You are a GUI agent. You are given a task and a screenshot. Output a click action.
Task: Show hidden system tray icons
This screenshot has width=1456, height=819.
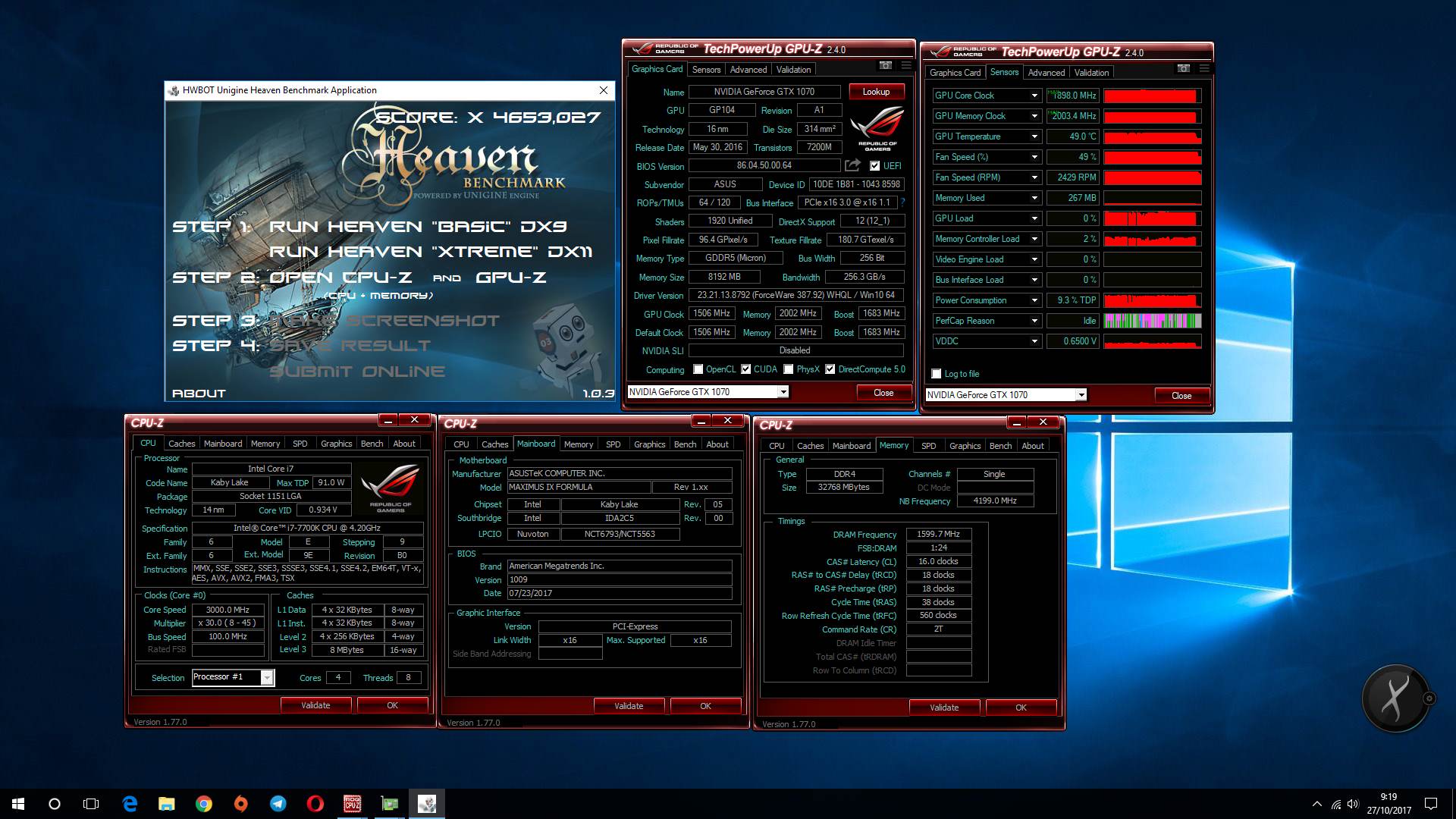pyautogui.click(x=1317, y=804)
